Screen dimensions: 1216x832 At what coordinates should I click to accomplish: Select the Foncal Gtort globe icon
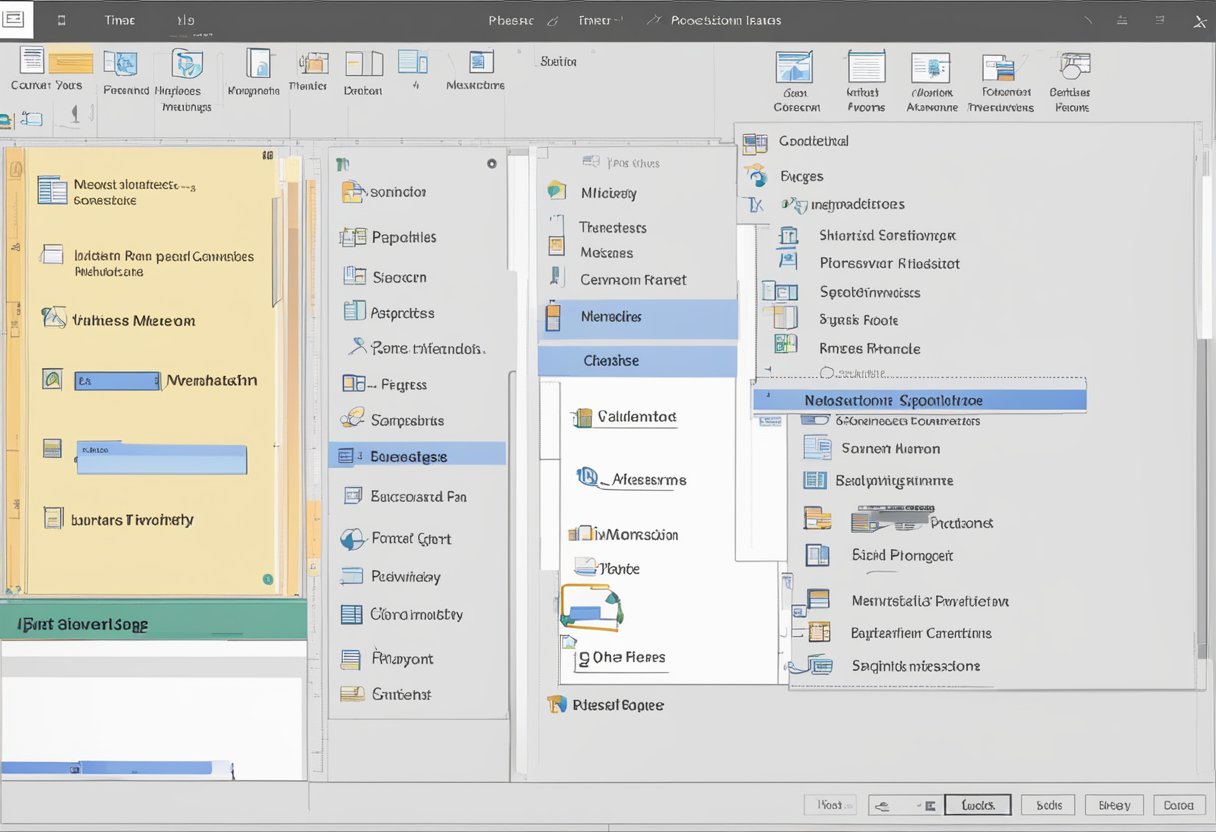[352, 539]
